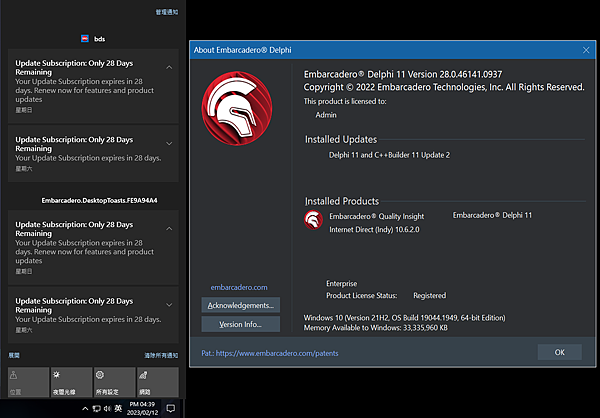Viewport: 600px width, 418px height.
Task: Open 所有設定 all settings quick action
Action: pyautogui.click(x=115, y=382)
